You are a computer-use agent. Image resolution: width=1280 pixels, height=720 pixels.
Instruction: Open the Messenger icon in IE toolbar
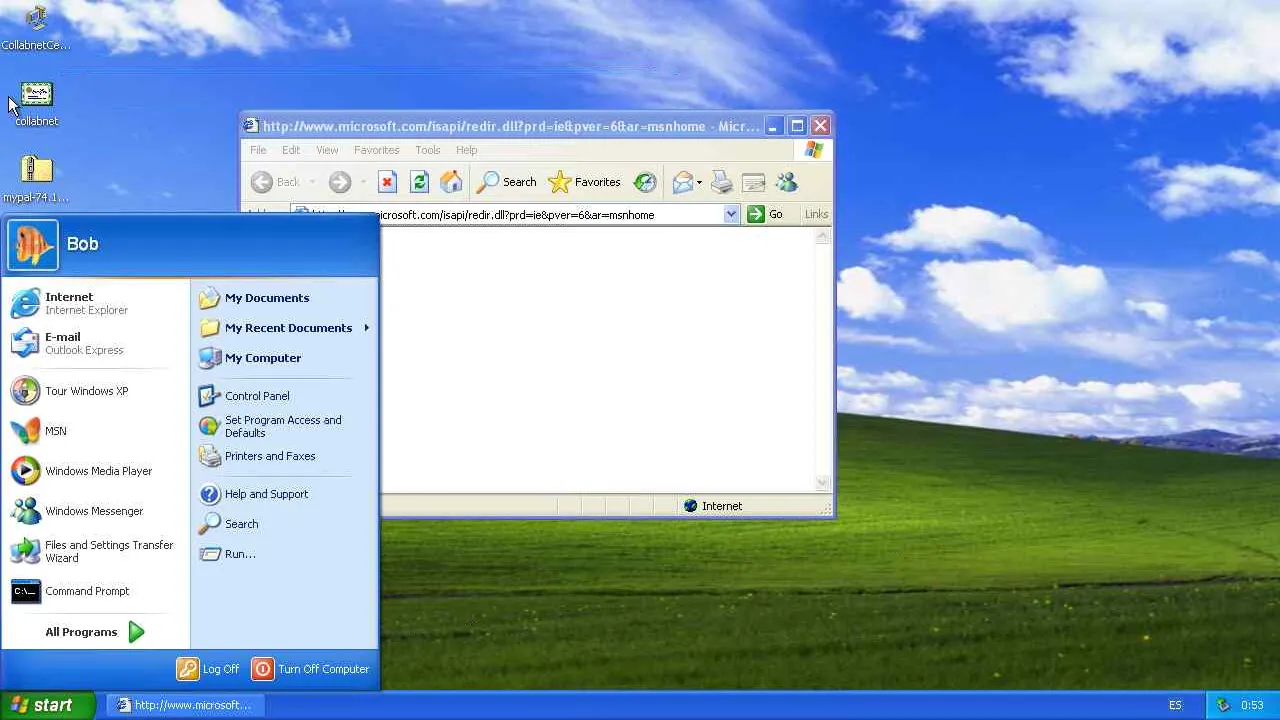(786, 182)
